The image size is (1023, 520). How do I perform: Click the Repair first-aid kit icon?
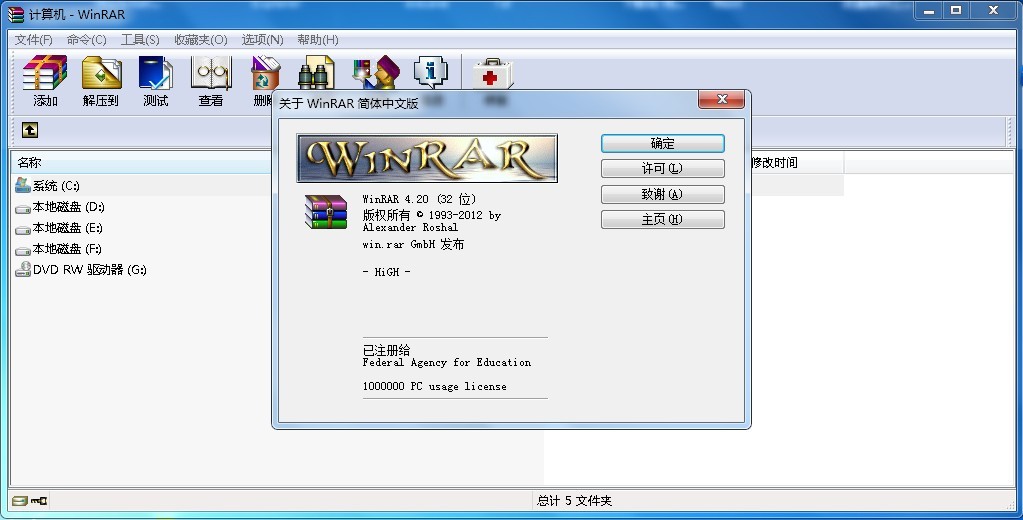click(493, 72)
